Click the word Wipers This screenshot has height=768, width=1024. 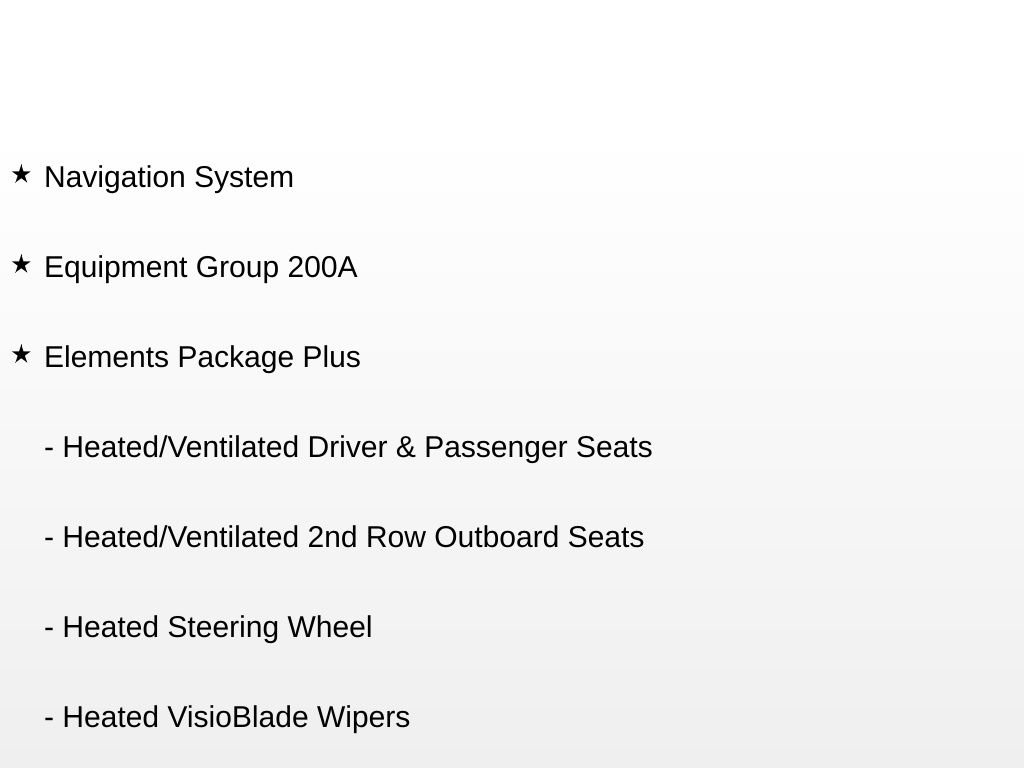point(364,718)
